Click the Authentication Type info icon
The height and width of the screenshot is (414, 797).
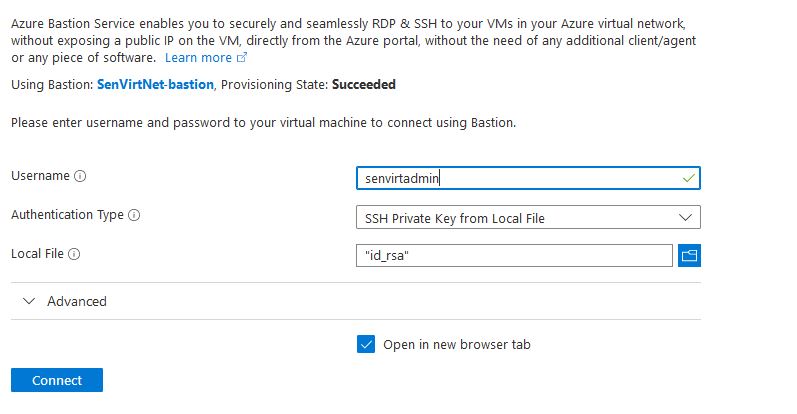[x=134, y=215]
